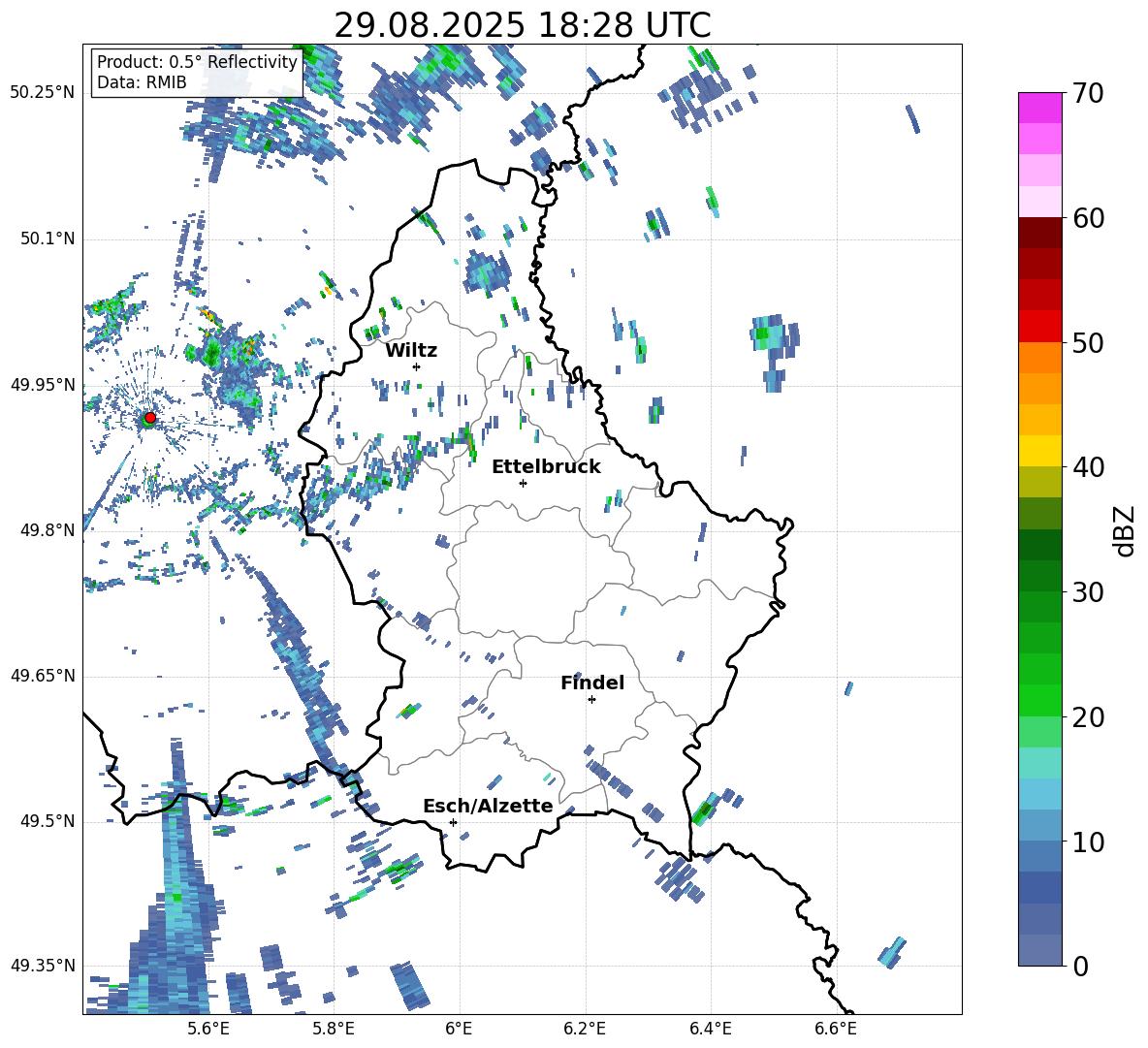Pick the bright red colorbar swatch above 50
1148x1048 pixels.
1039,327
